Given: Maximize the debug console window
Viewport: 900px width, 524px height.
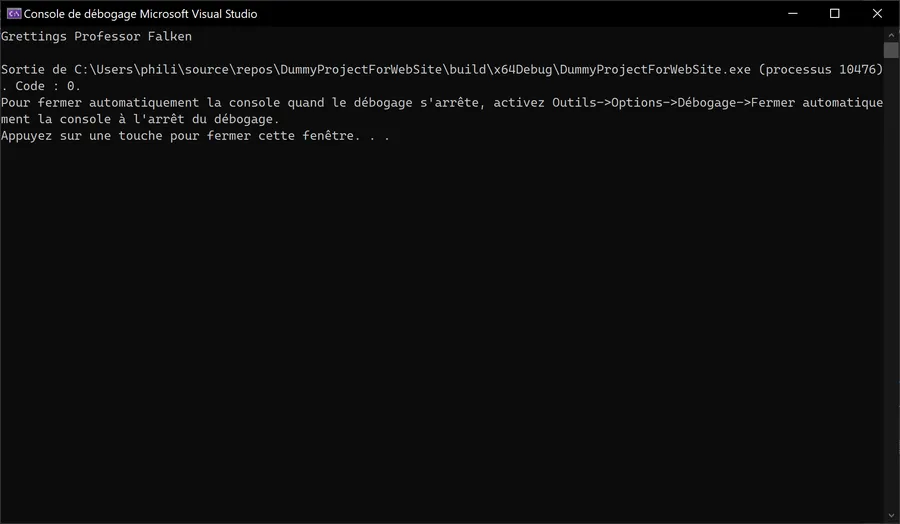Looking at the screenshot, I should tap(835, 13).
